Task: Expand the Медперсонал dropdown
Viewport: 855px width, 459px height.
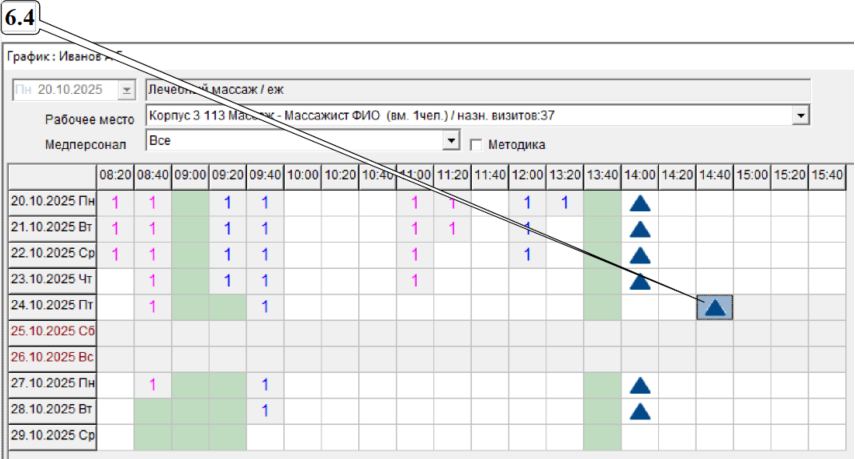Action: click(451, 141)
